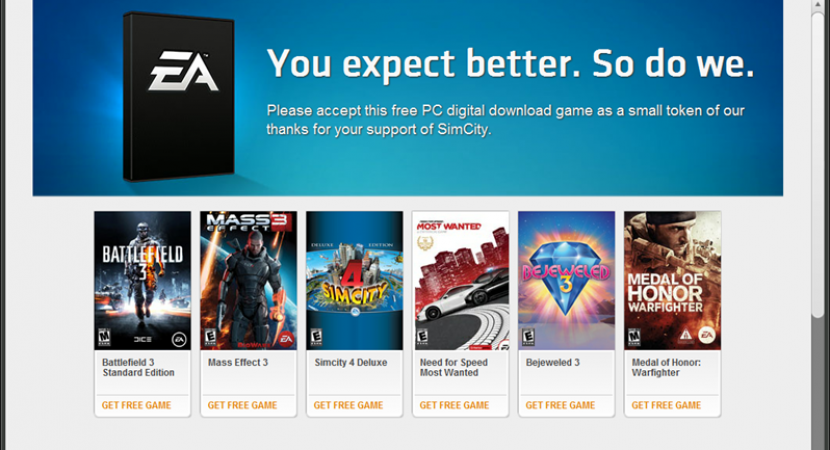The width and height of the screenshot is (830, 450).
Task: Get free game for Bejeweled 3
Action: (560, 405)
